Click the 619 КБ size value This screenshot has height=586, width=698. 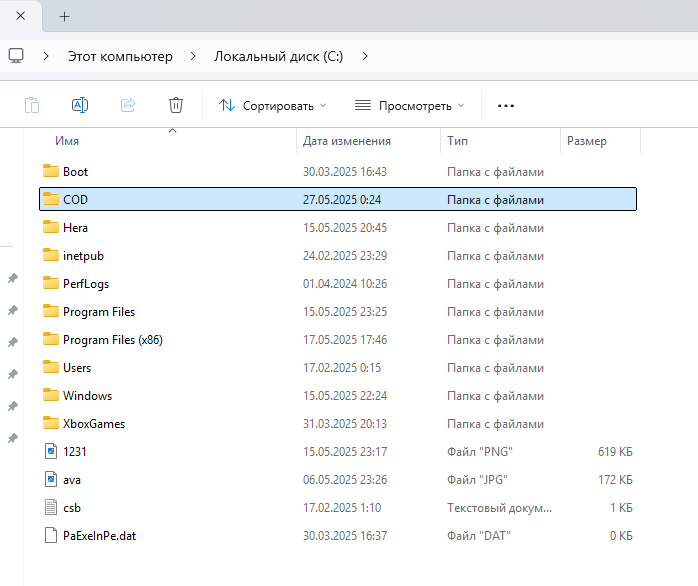615,452
